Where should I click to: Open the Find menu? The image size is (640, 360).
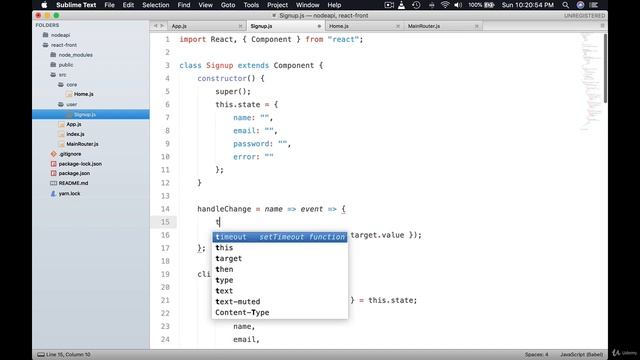tap(184, 5)
